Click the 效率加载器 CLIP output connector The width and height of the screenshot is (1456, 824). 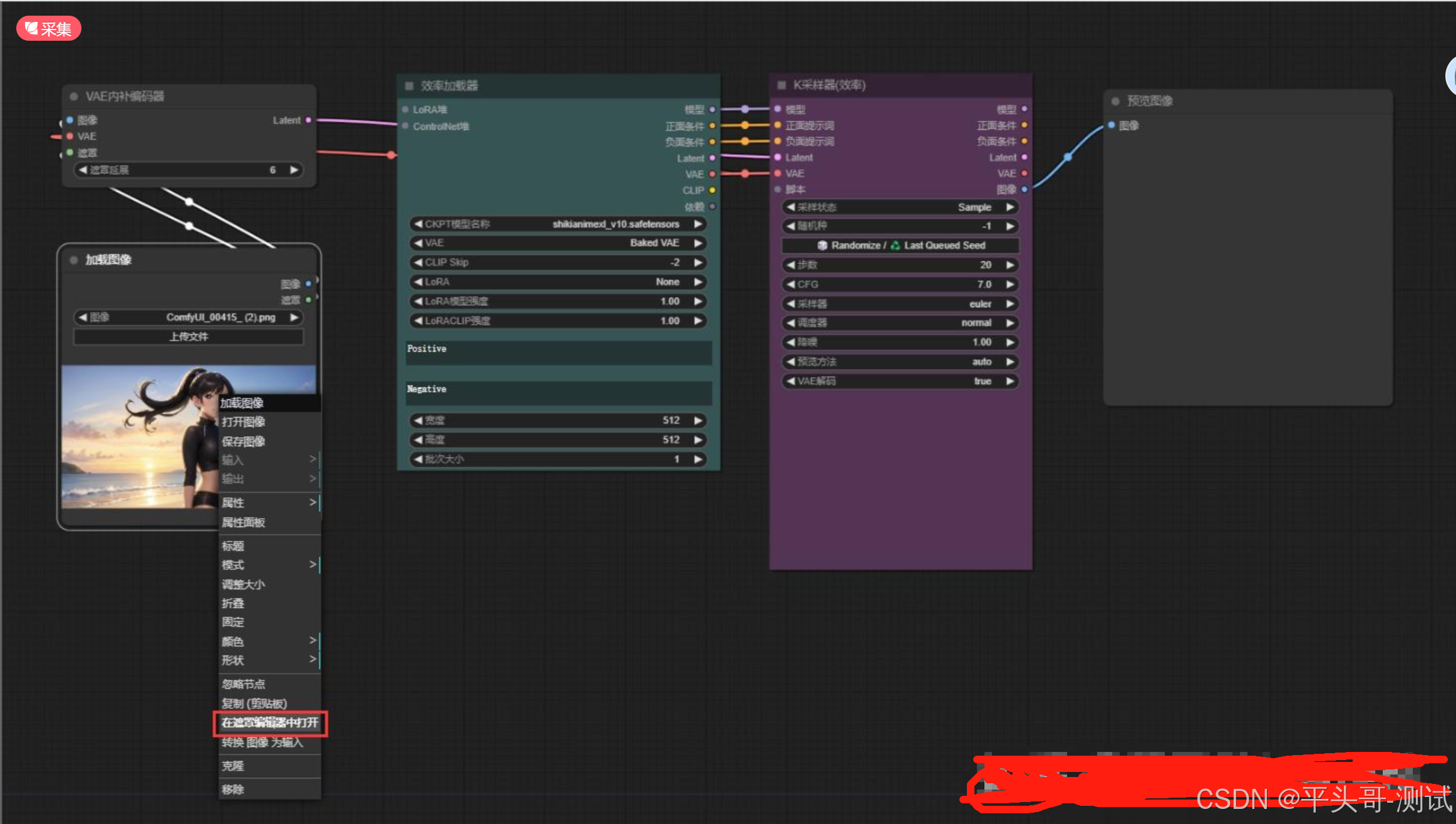click(712, 190)
